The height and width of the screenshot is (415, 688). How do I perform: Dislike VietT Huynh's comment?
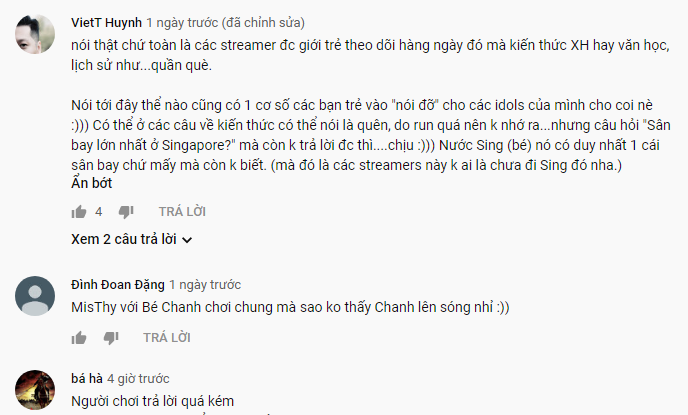coord(126,212)
